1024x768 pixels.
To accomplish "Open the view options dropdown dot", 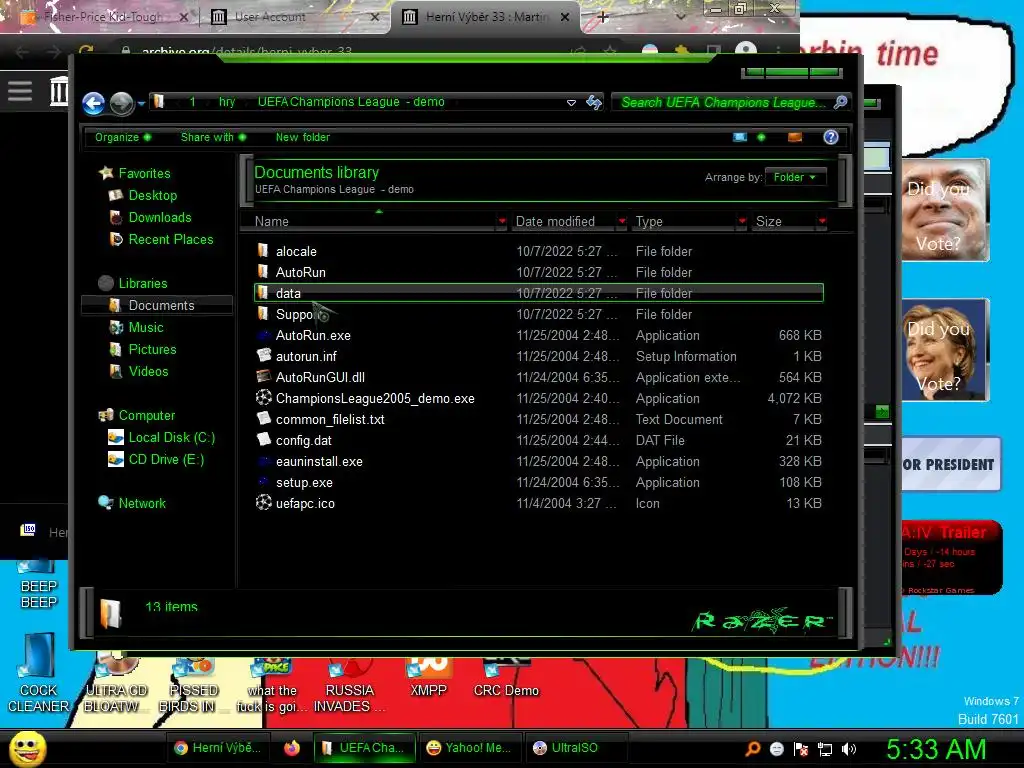I will pyautogui.click(x=761, y=137).
